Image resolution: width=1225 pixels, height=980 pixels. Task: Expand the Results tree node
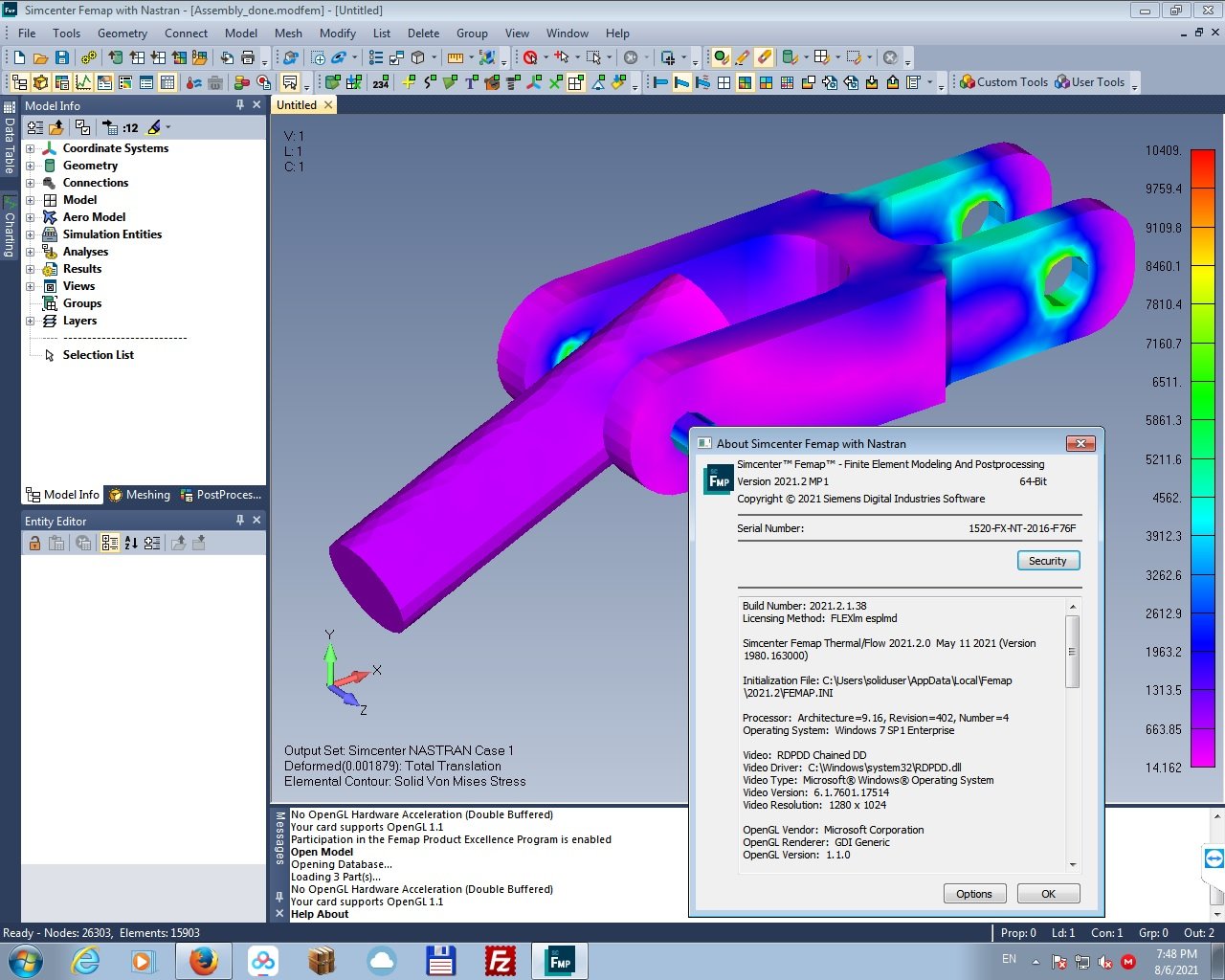(30, 269)
